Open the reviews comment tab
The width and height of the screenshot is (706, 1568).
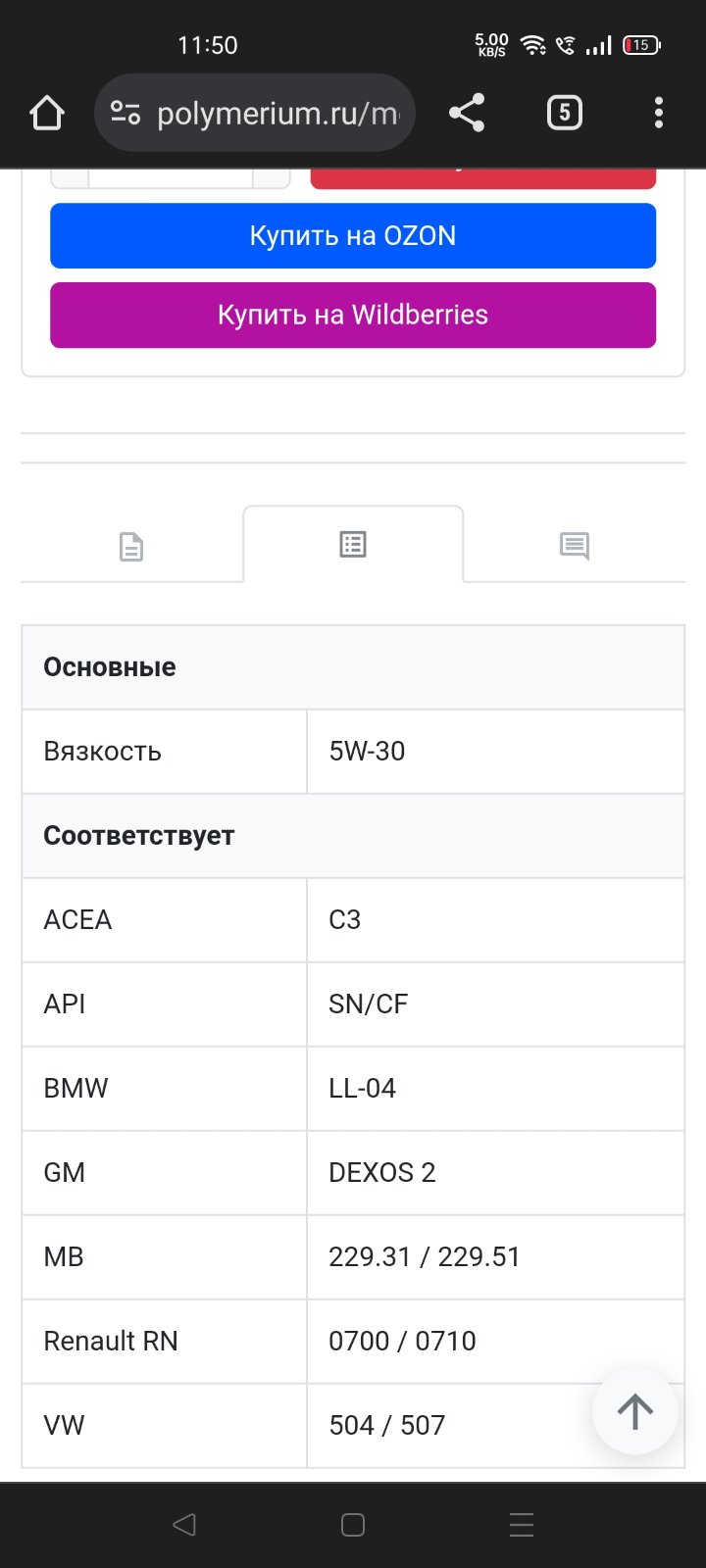coord(575,546)
